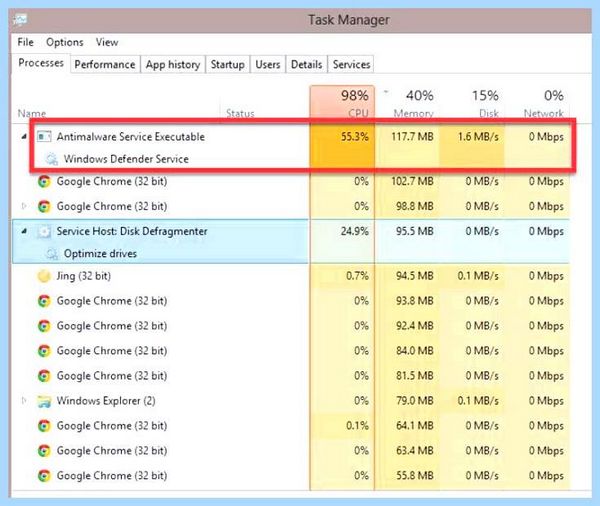
Task: Open the View menu
Action: click(x=107, y=42)
